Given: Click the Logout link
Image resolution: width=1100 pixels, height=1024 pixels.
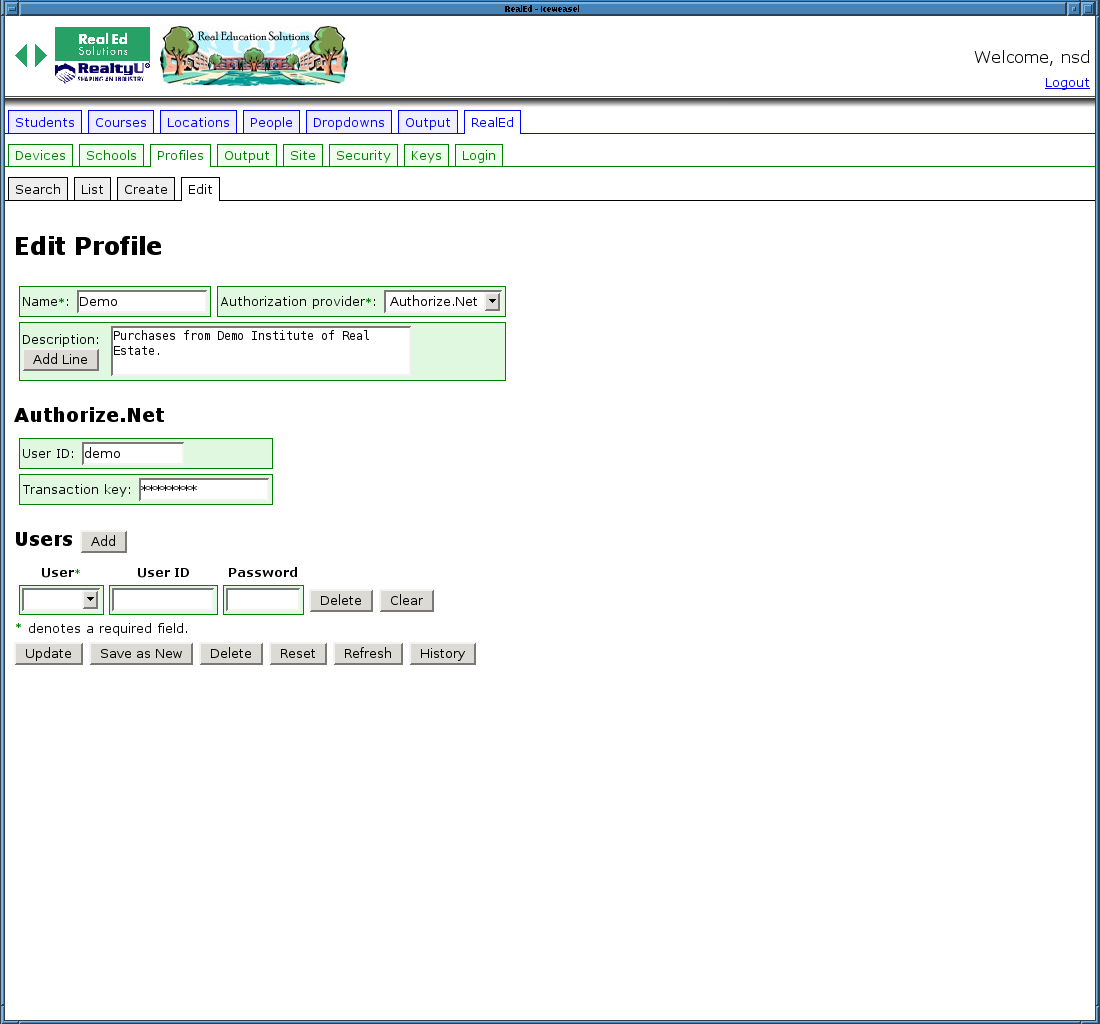Looking at the screenshot, I should coord(1067,83).
